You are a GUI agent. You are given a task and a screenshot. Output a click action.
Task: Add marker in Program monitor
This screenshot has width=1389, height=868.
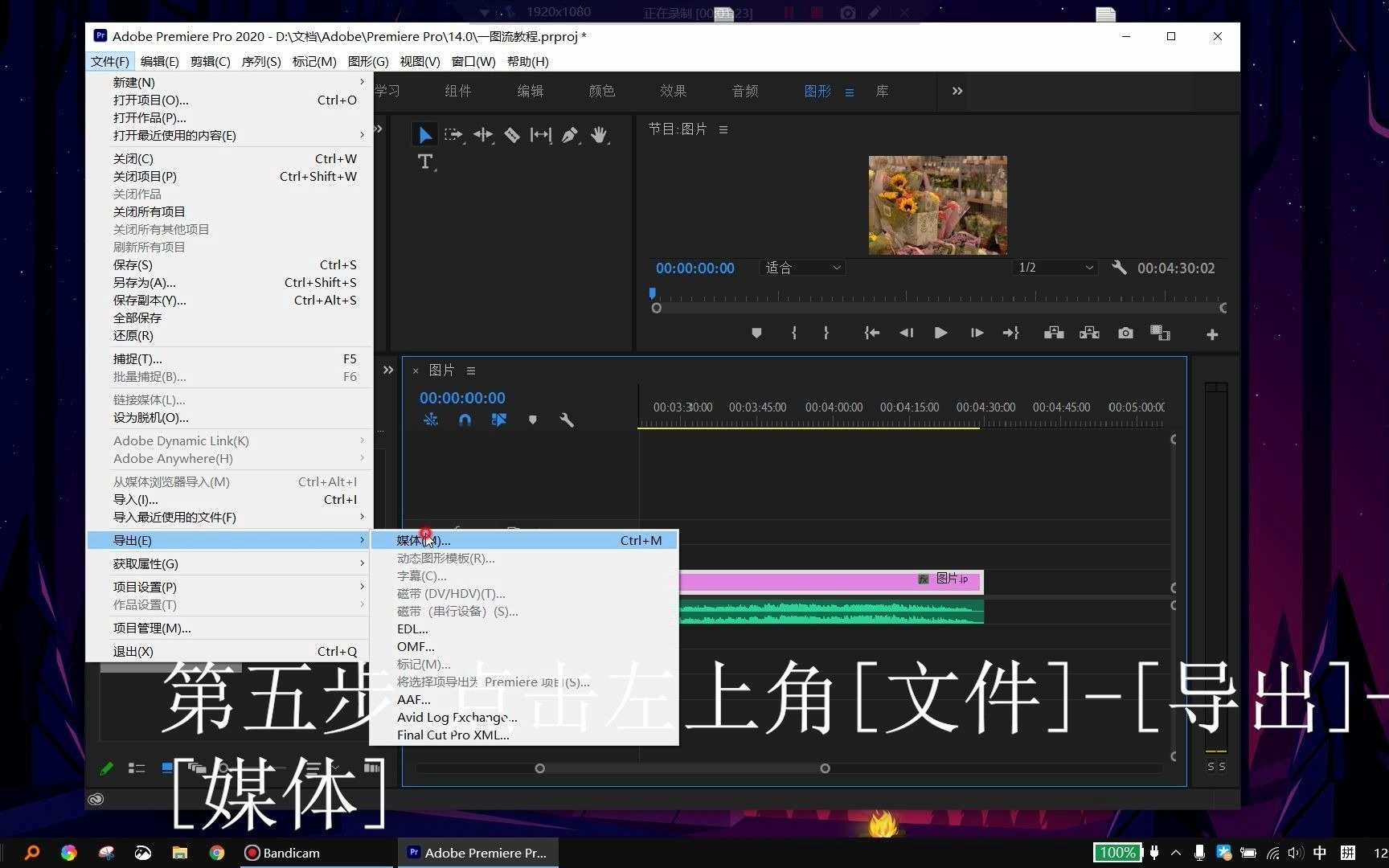[756, 333]
